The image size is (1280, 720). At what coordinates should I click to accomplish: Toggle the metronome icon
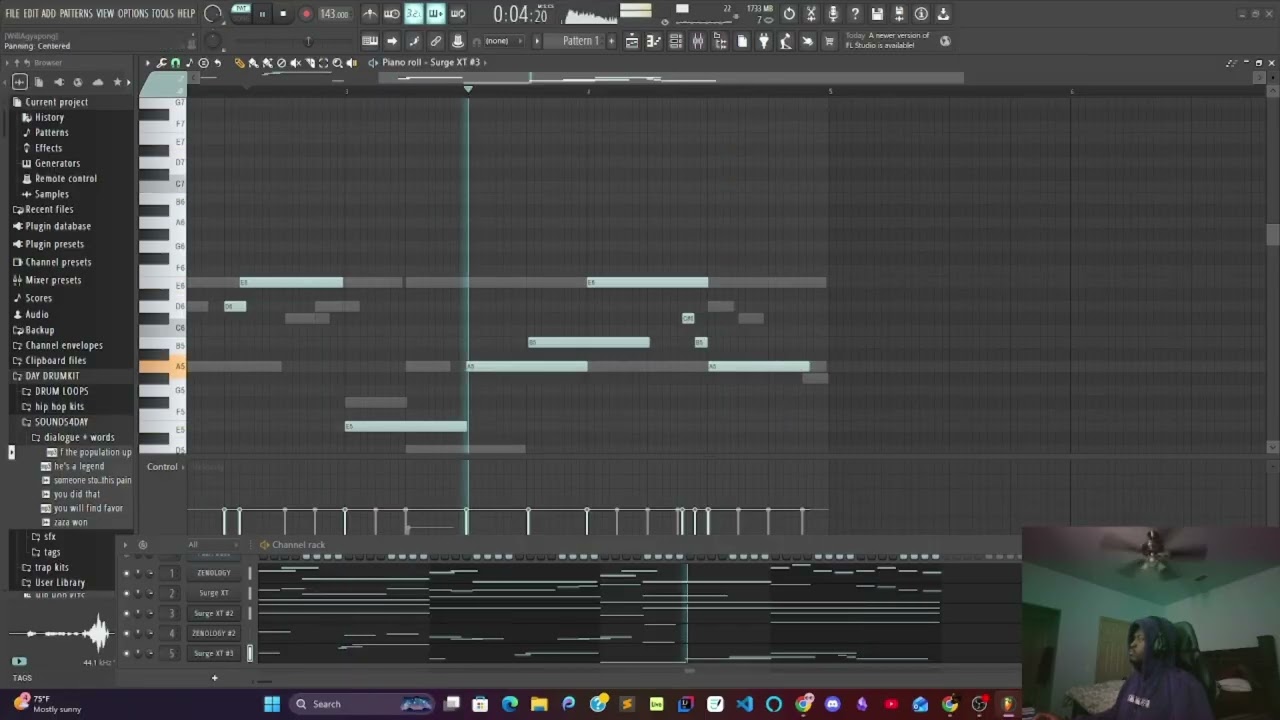click(x=370, y=14)
